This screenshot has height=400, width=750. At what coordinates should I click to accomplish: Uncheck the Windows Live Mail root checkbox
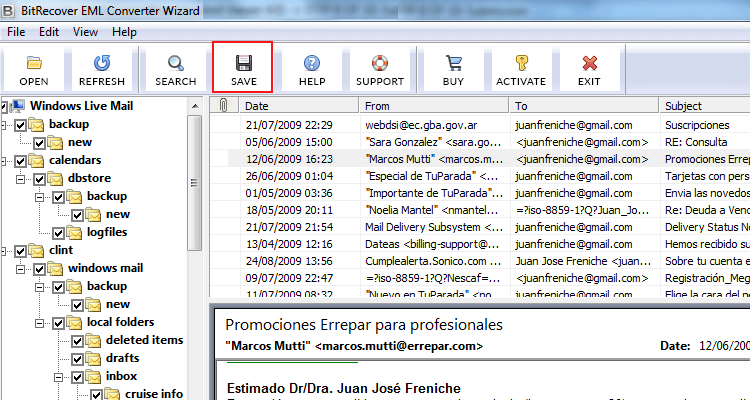tap(3, 106)
